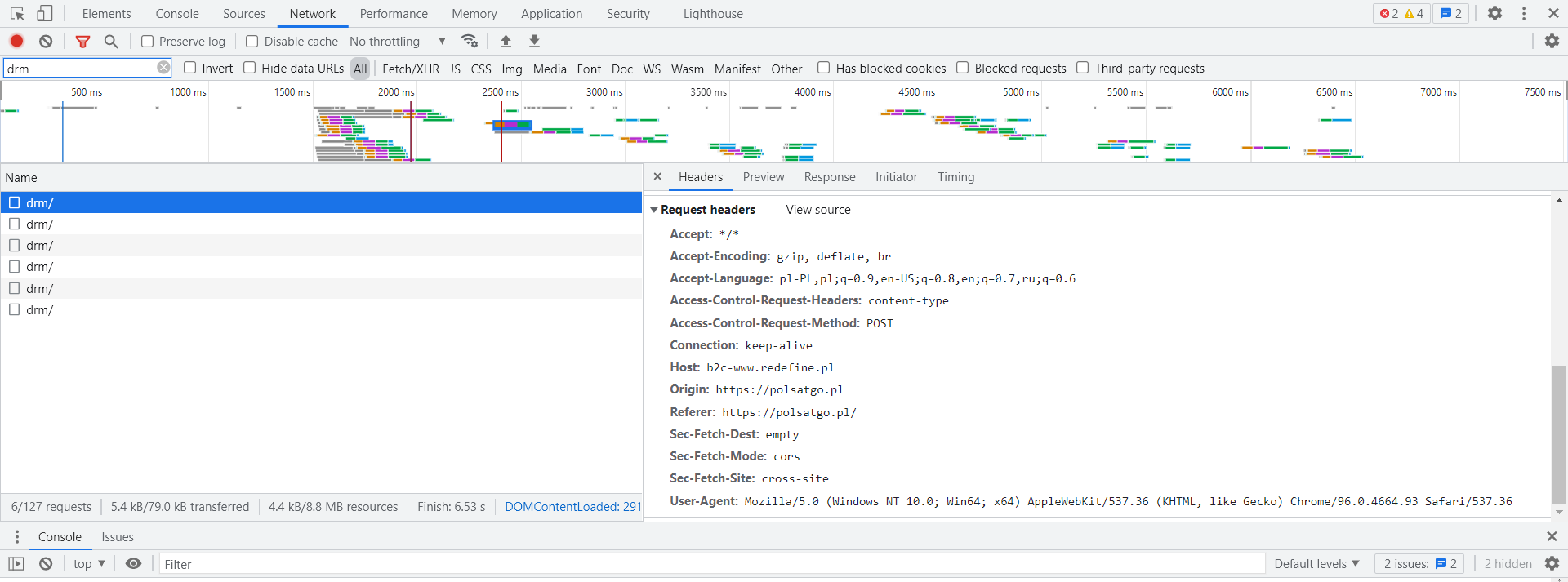This screenshot has height=582, width=1568.
Task: Select the All request type filter
Action: pyautogui.click(x=360, y=69)
